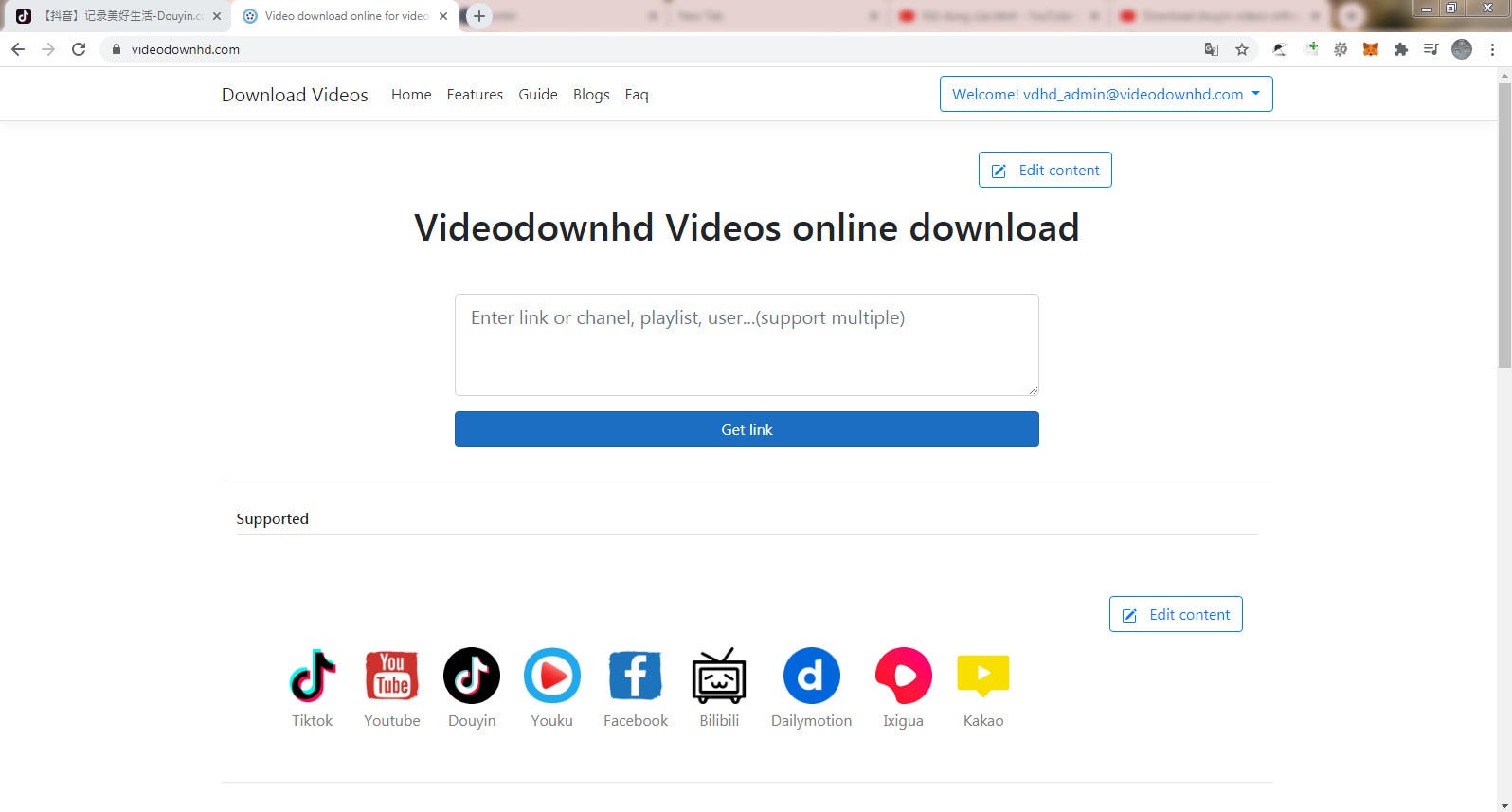Click the Videodownhd Videos online download heading

pyautogui.click(x=747, y=227)
